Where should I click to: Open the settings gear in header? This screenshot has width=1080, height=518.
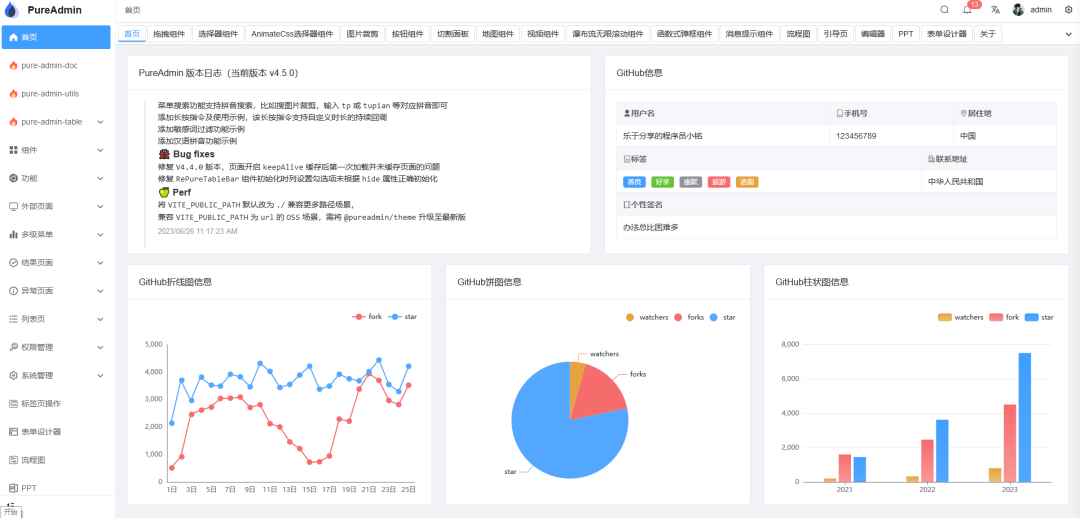pyautogui.click(x=1068, y=10)
